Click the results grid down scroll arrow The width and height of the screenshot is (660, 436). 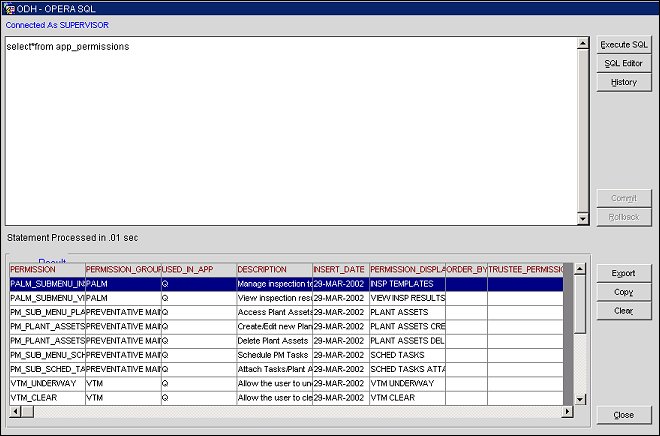coord(580,400)
